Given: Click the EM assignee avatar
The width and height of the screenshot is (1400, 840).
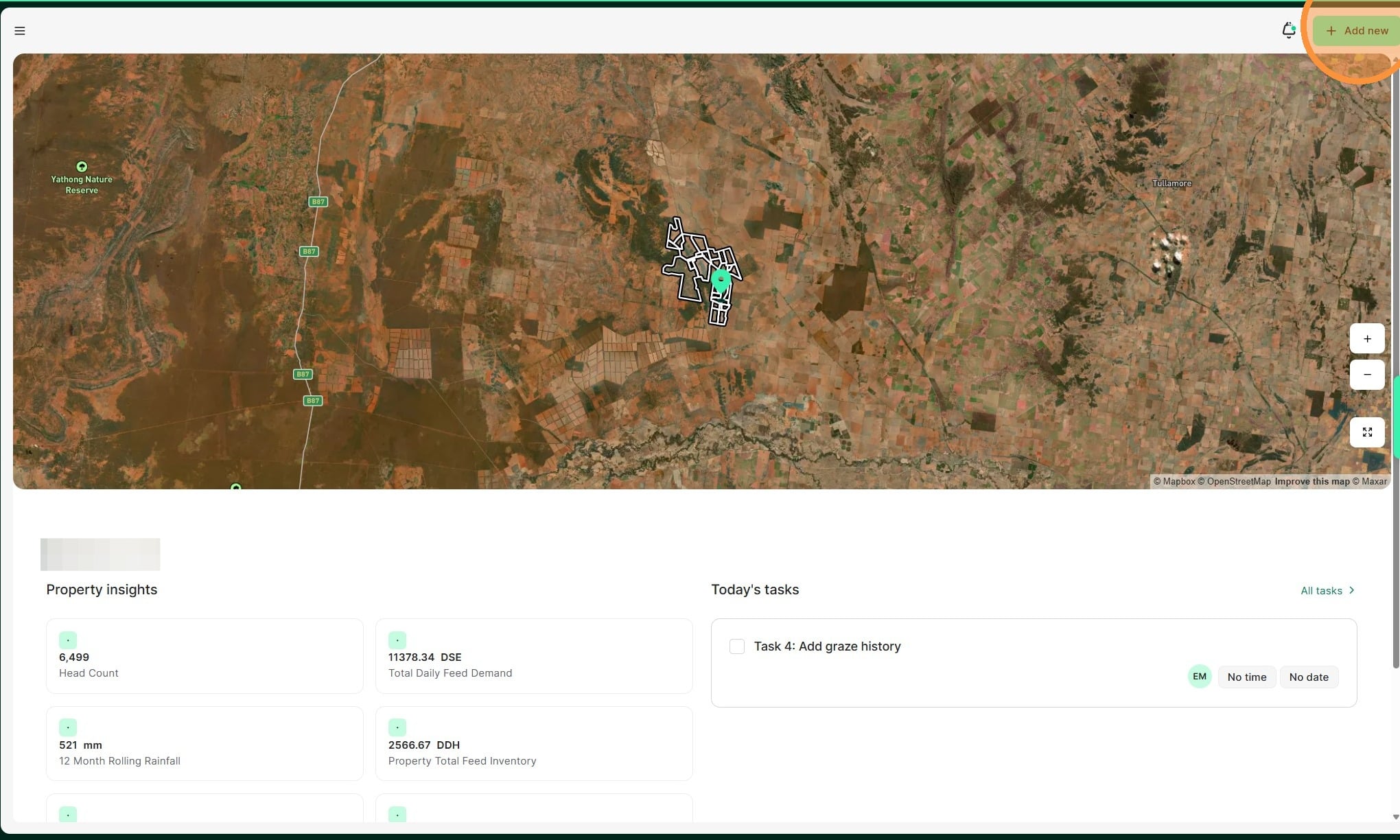Looking at the screenshot, I should 1199,677.
